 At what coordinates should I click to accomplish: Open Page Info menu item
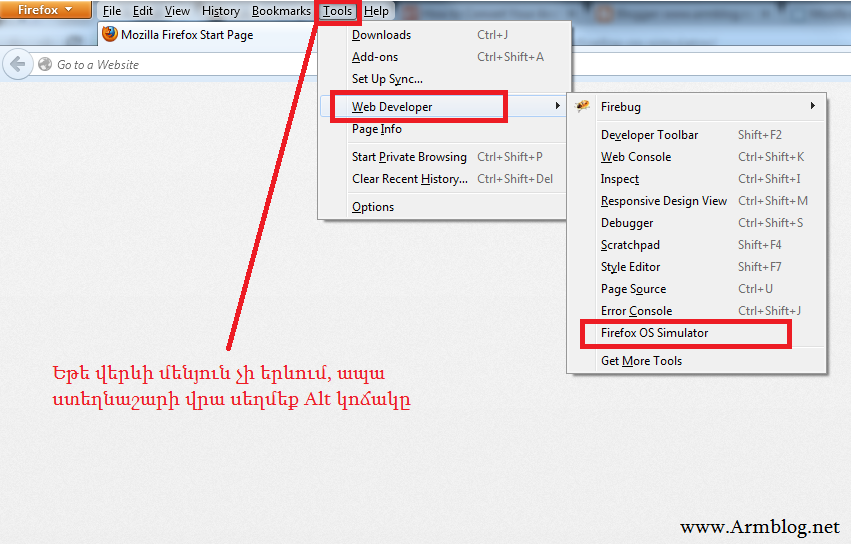(445, 129)
